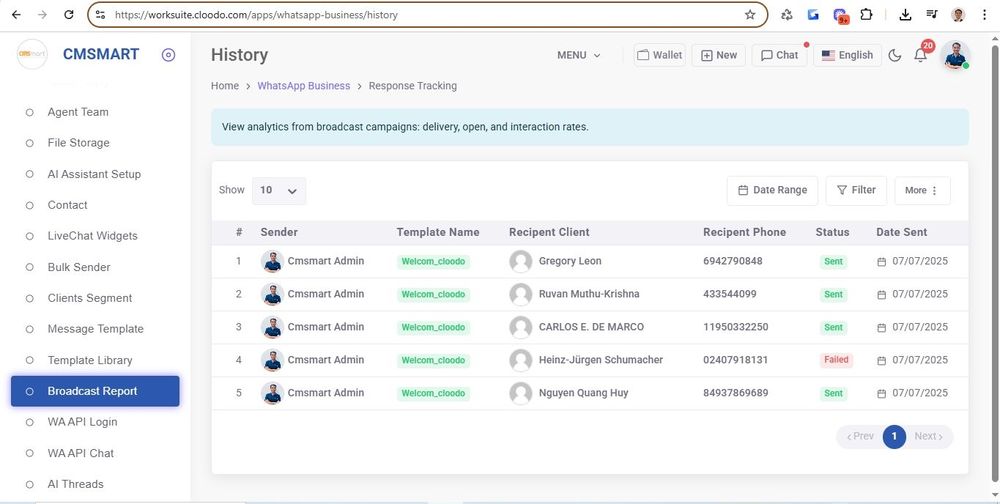1000x504 pixels.
Task: Open browser downloads icon
Action: tap(905, 15)
